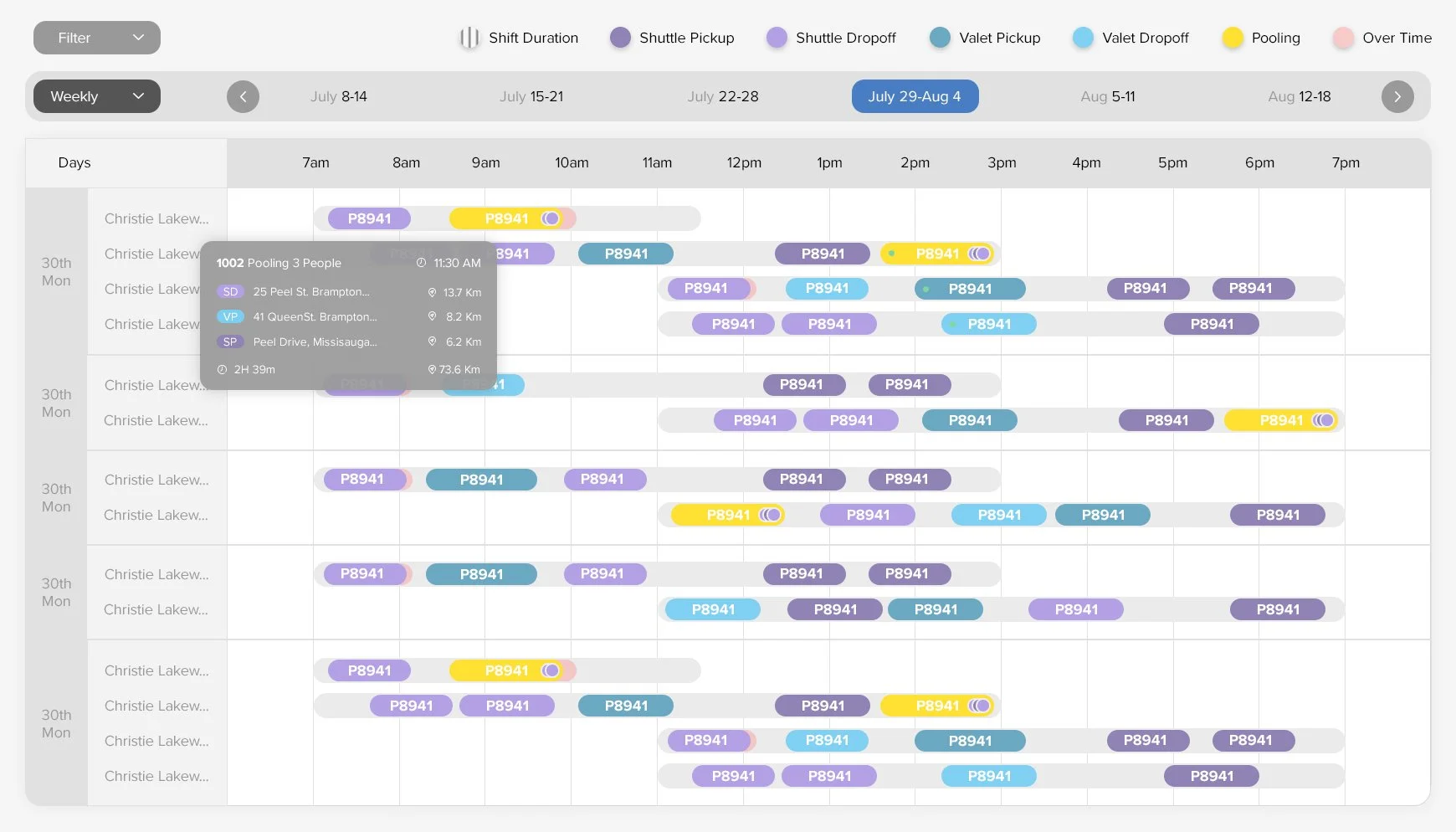This screenshot has height=832, width=1456.
Task: Click the SP badge in the pooling tooltip
Action: 230,342
